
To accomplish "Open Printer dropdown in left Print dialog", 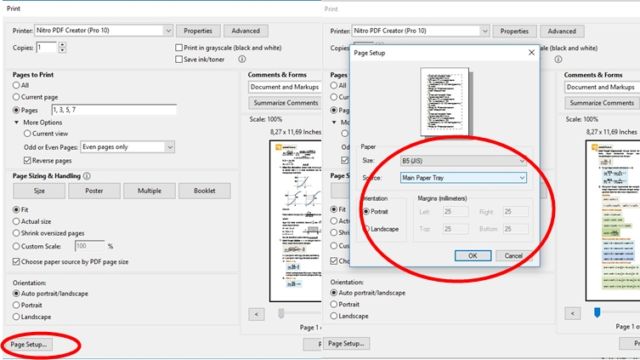I will tap(104, 31).
